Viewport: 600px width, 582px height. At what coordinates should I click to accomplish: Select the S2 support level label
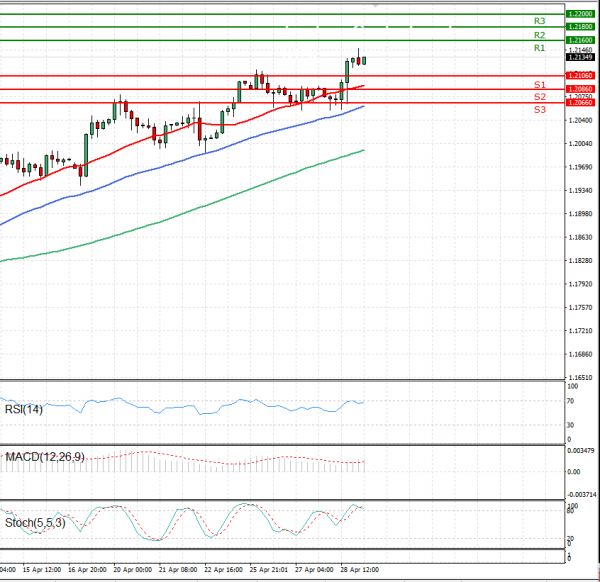[x=539, y=97]
